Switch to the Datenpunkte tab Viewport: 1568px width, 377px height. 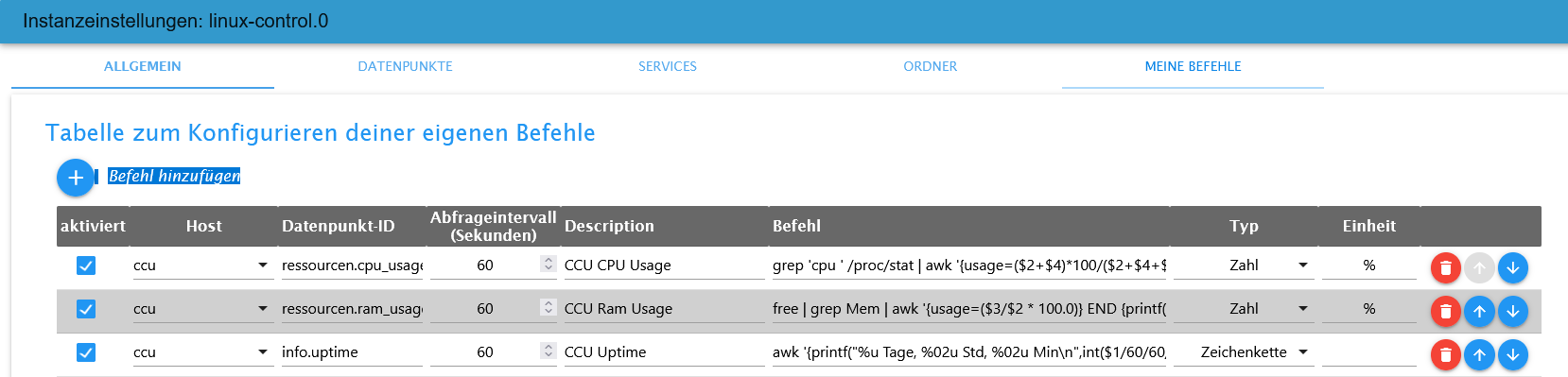click(405, 66)
